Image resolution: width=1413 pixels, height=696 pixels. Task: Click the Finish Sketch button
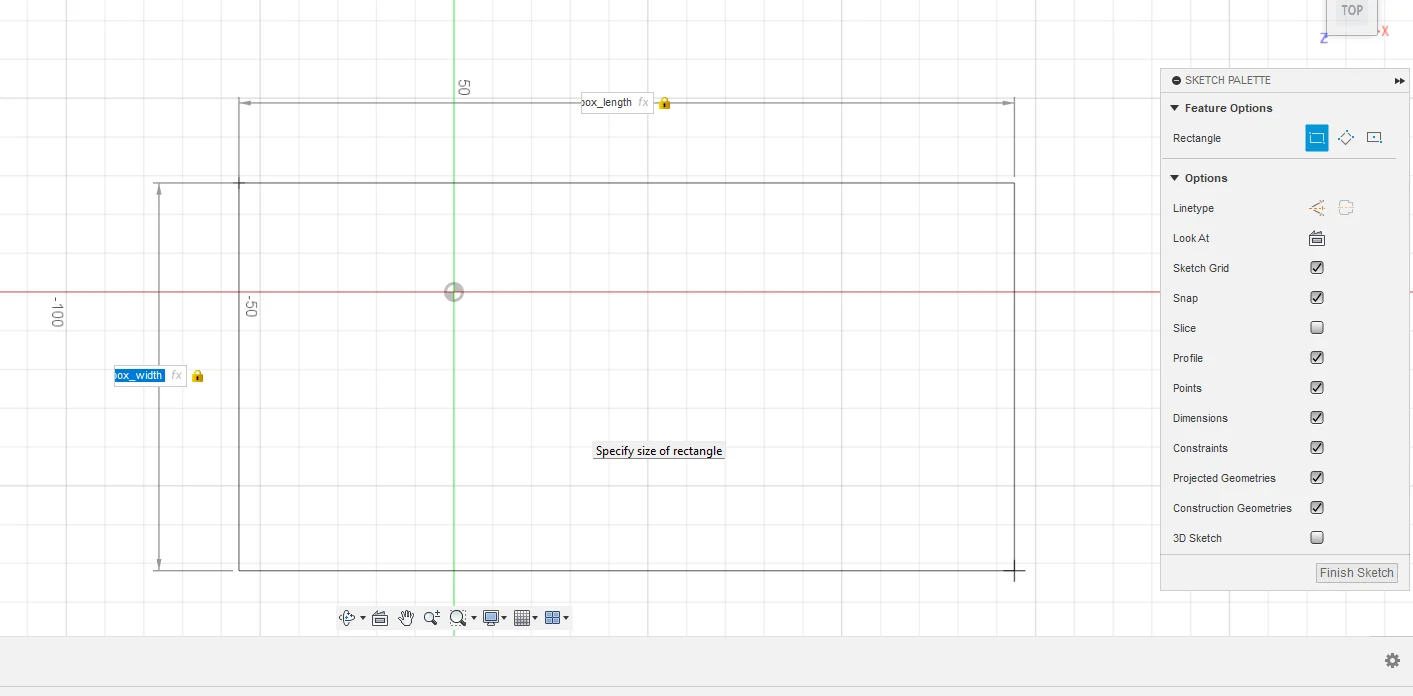1356,573
